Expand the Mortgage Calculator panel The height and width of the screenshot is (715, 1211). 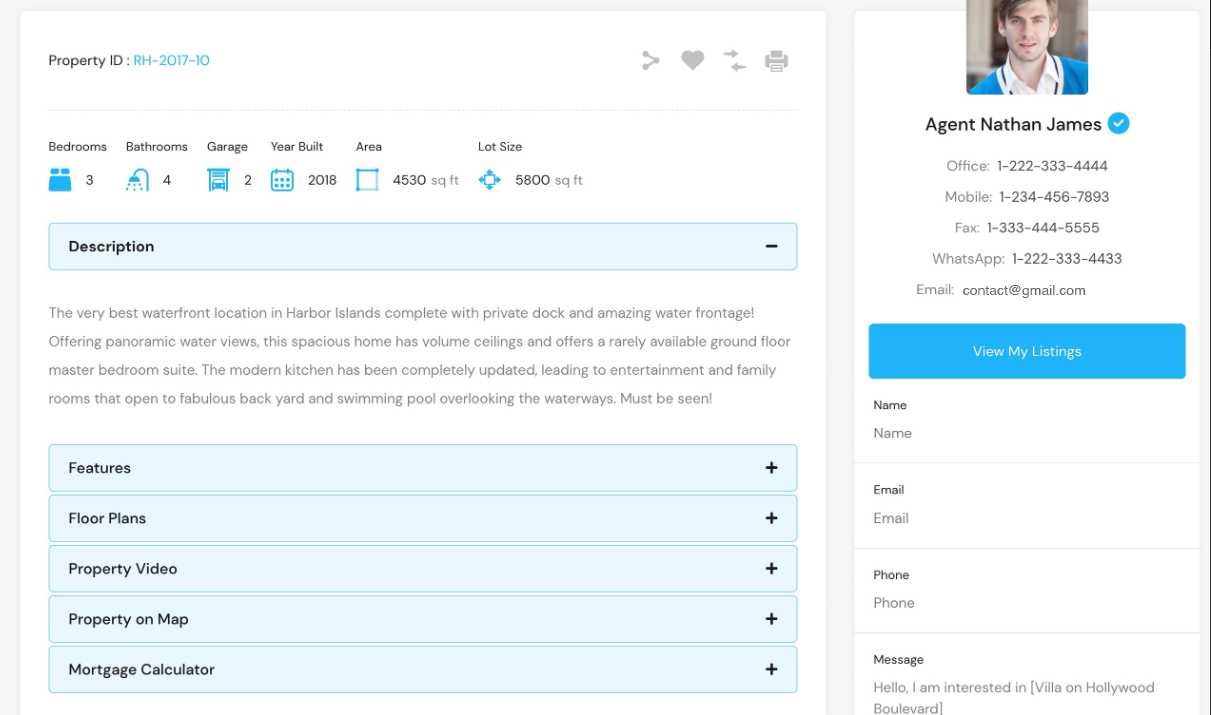pyautogui.click(x=771, y=670)
